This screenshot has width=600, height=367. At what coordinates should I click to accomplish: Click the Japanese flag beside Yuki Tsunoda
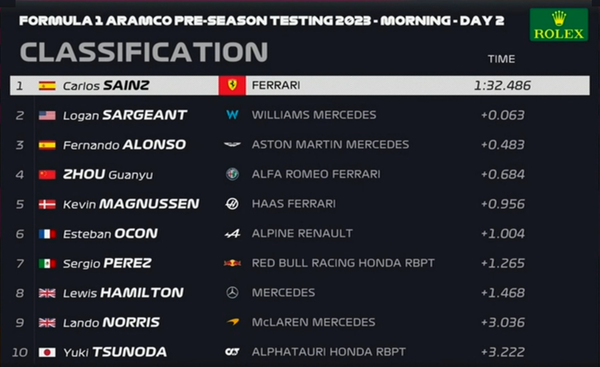pos(47,352)
